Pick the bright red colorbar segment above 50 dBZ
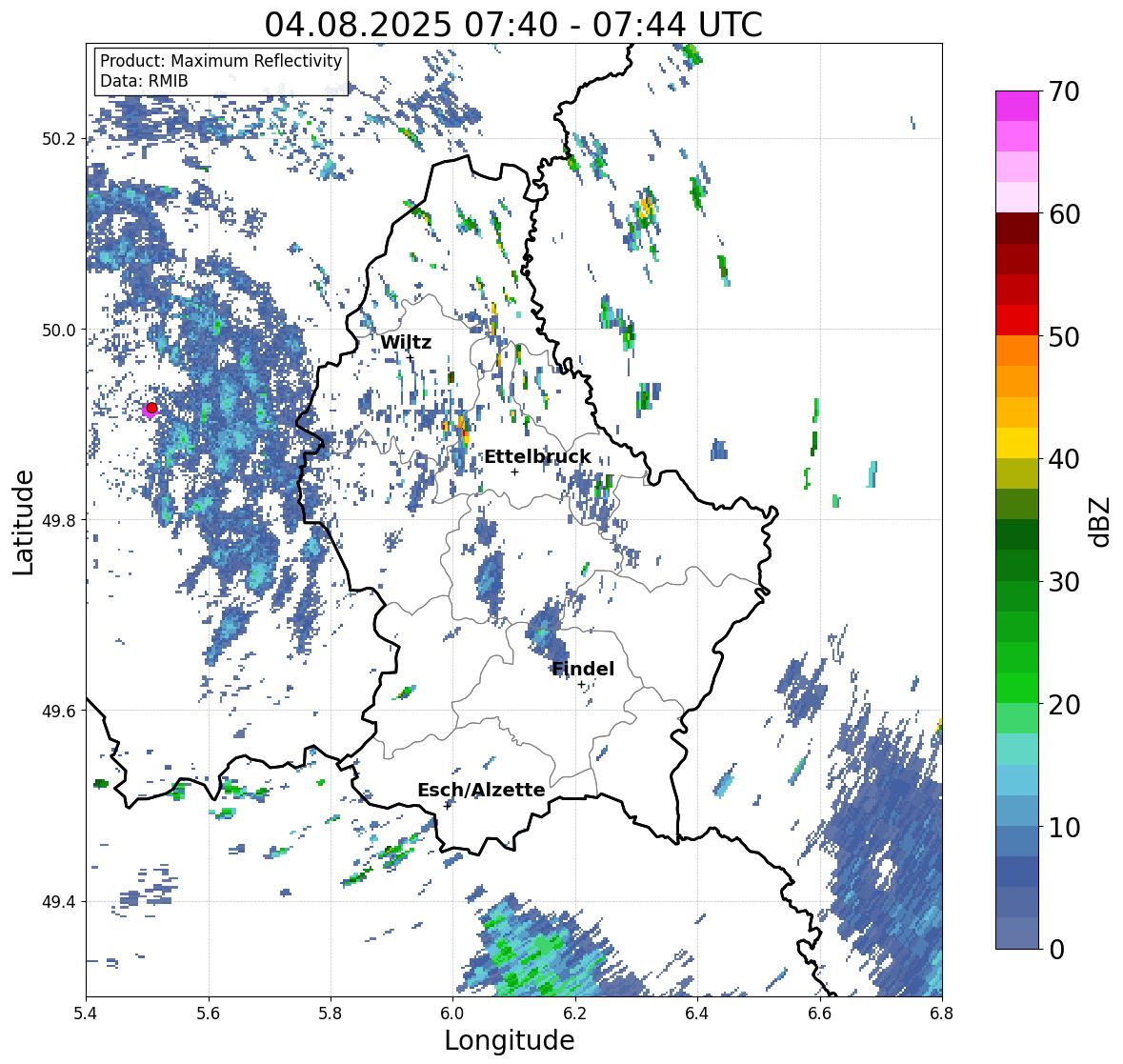Image resolution: width=1123 pixels, height=1064 pixels. click(x=1017, y=320)
